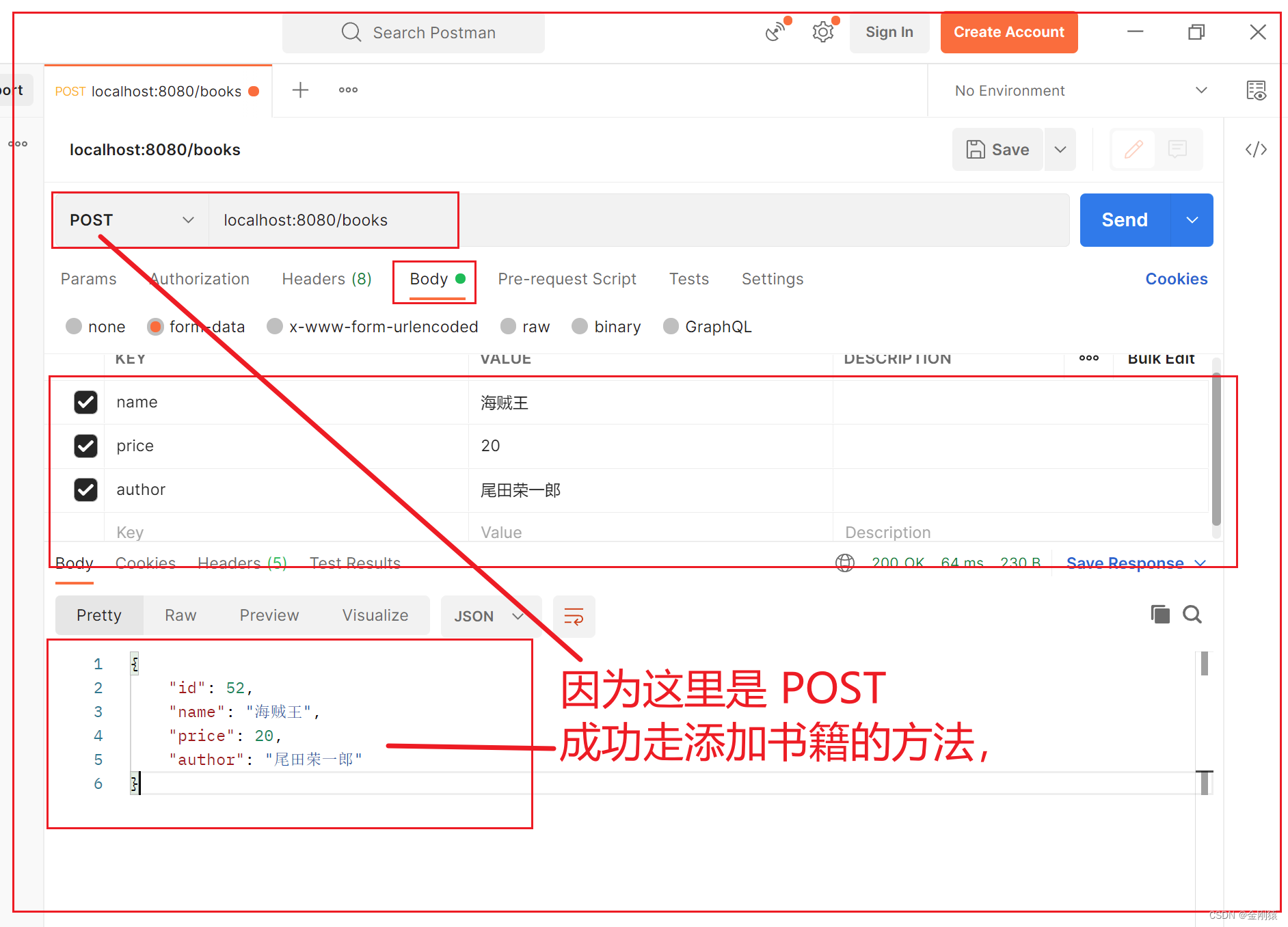Click the request URL input field
The height and width of the screenshot is (927, 1288).
(x=639, y=220)
